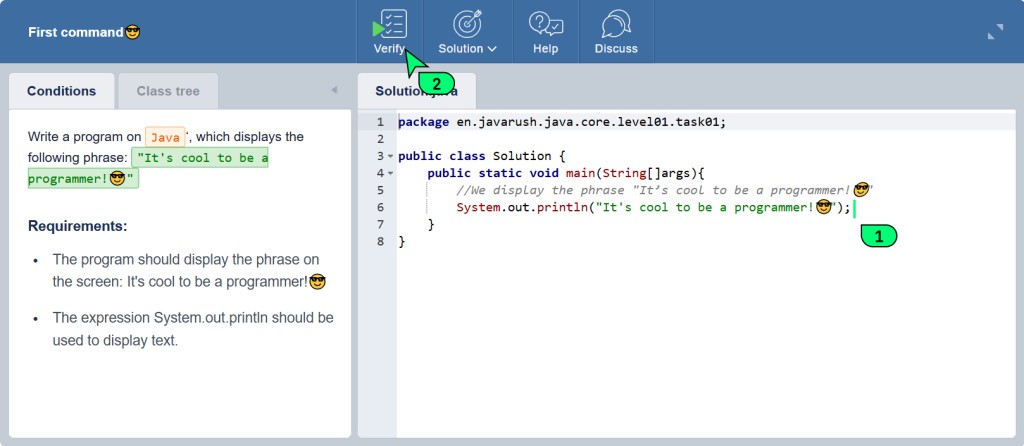
Task: Click the package declaration on line 1
Action: tap(561, 122)
